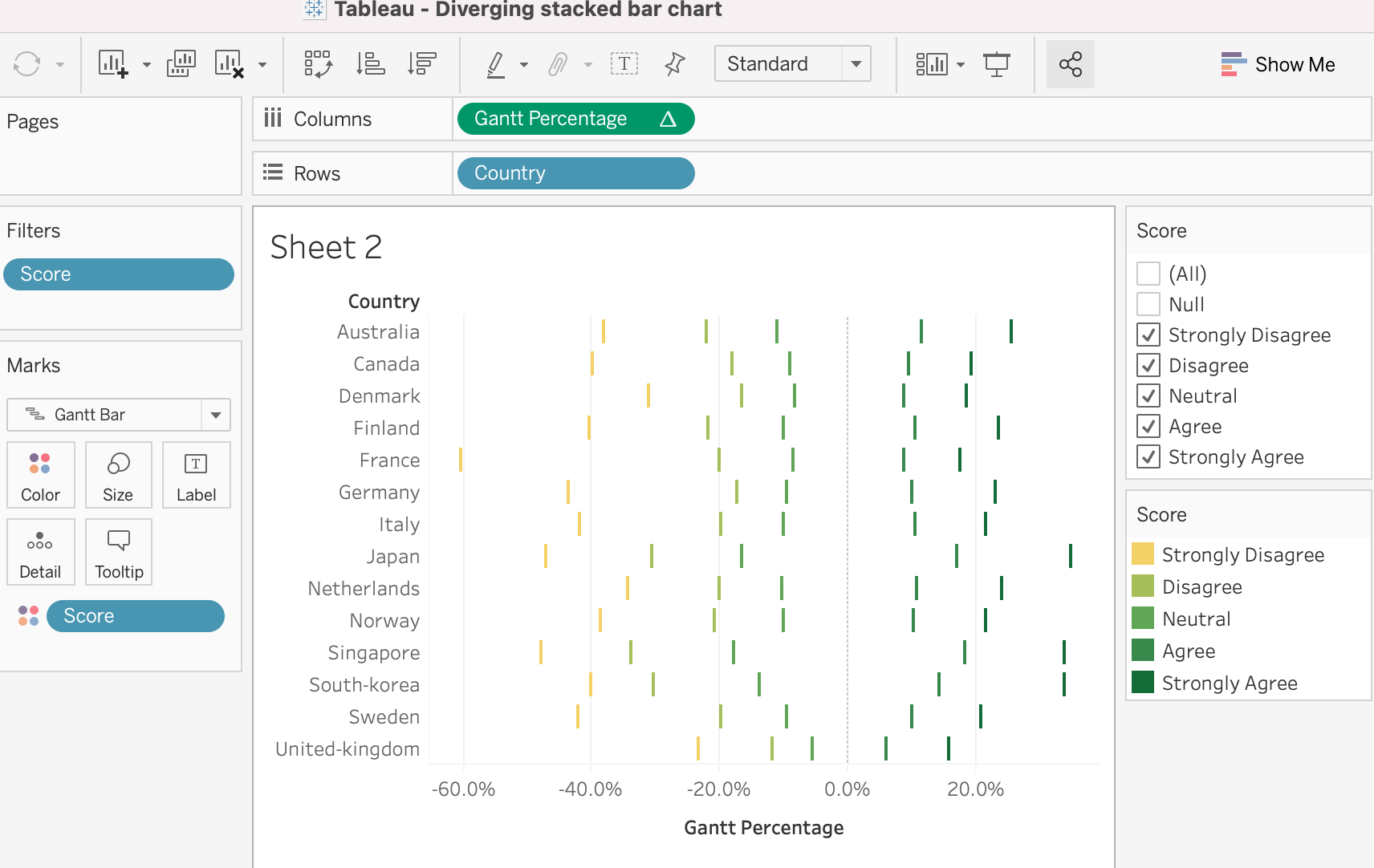Open the Share workbook icon
This screenshot has height=868, width=1374.
[x=1070, y=64]
